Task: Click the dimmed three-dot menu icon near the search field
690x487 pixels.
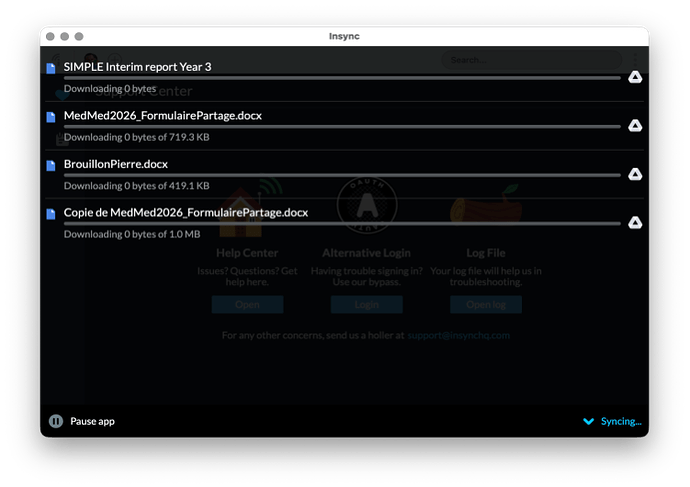Action: 635,59
